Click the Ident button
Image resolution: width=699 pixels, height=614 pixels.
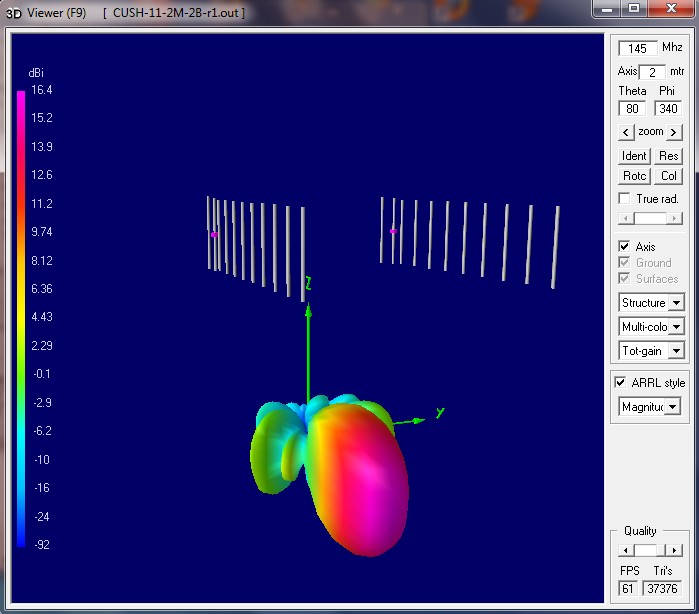634,156
